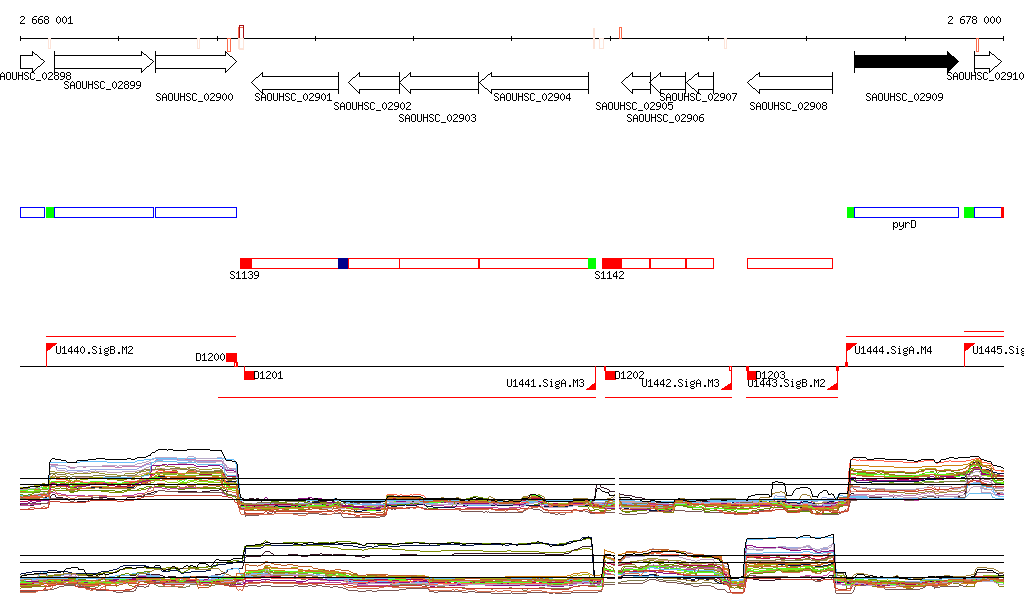The image size is (1024, 611).
Task: Click the U1444.SigA.M4 promoter flag
Action: pos(851,347)
